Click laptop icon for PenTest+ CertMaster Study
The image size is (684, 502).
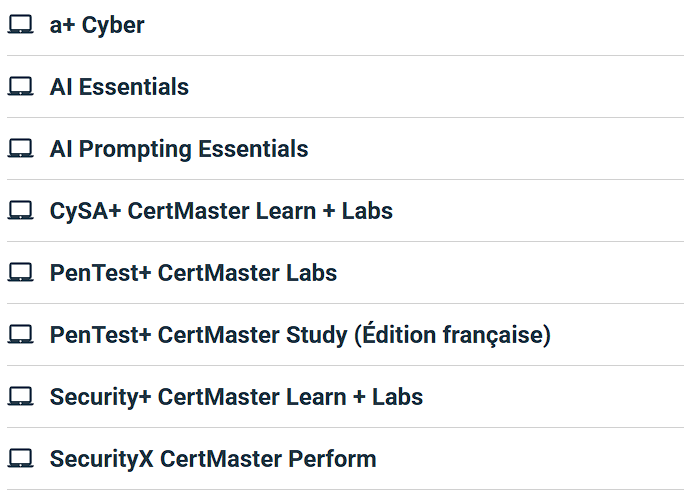pyautogui.click(x=20, y=335)
